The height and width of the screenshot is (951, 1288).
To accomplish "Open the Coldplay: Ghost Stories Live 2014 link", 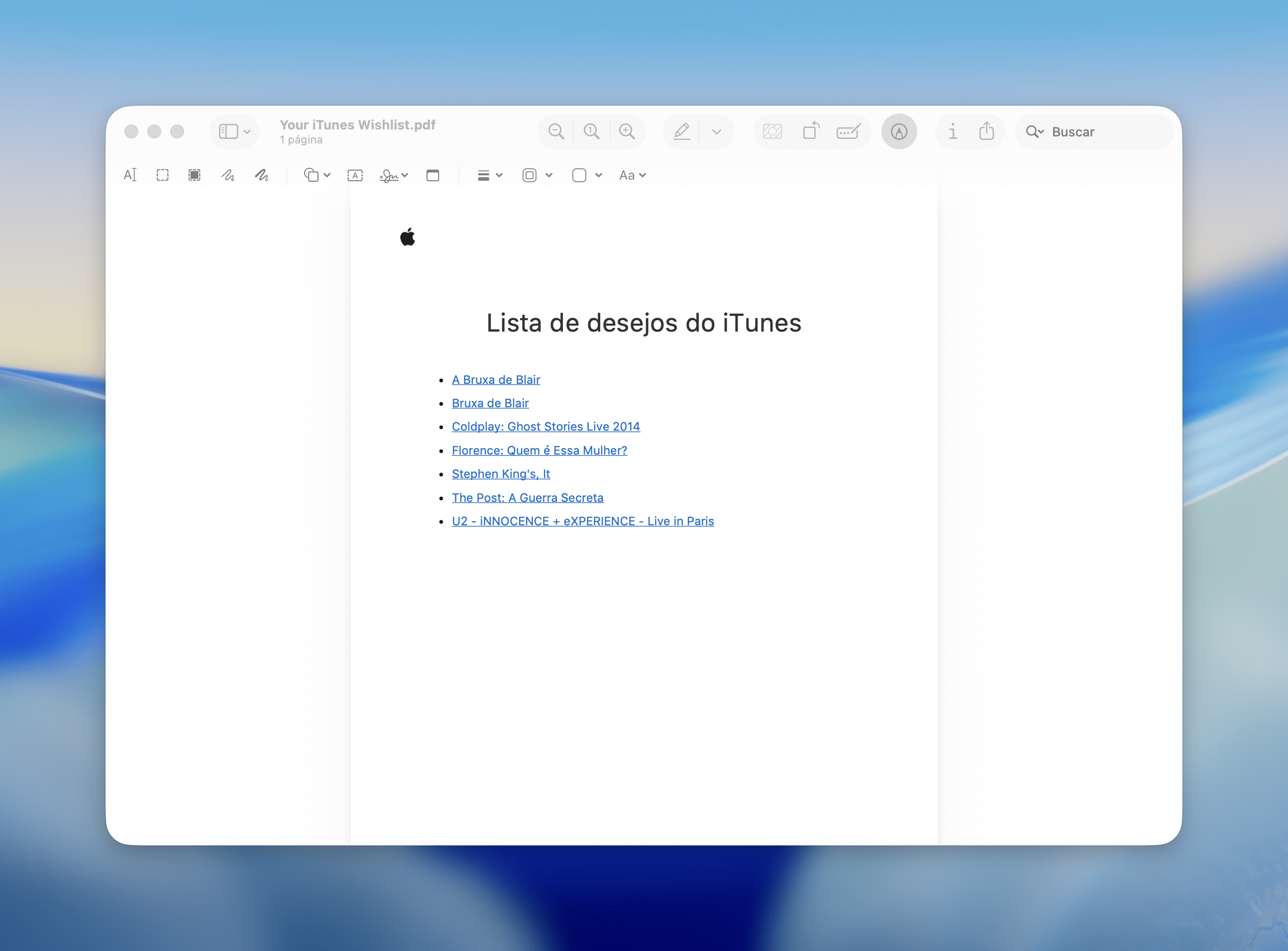I will pos(545,427).
